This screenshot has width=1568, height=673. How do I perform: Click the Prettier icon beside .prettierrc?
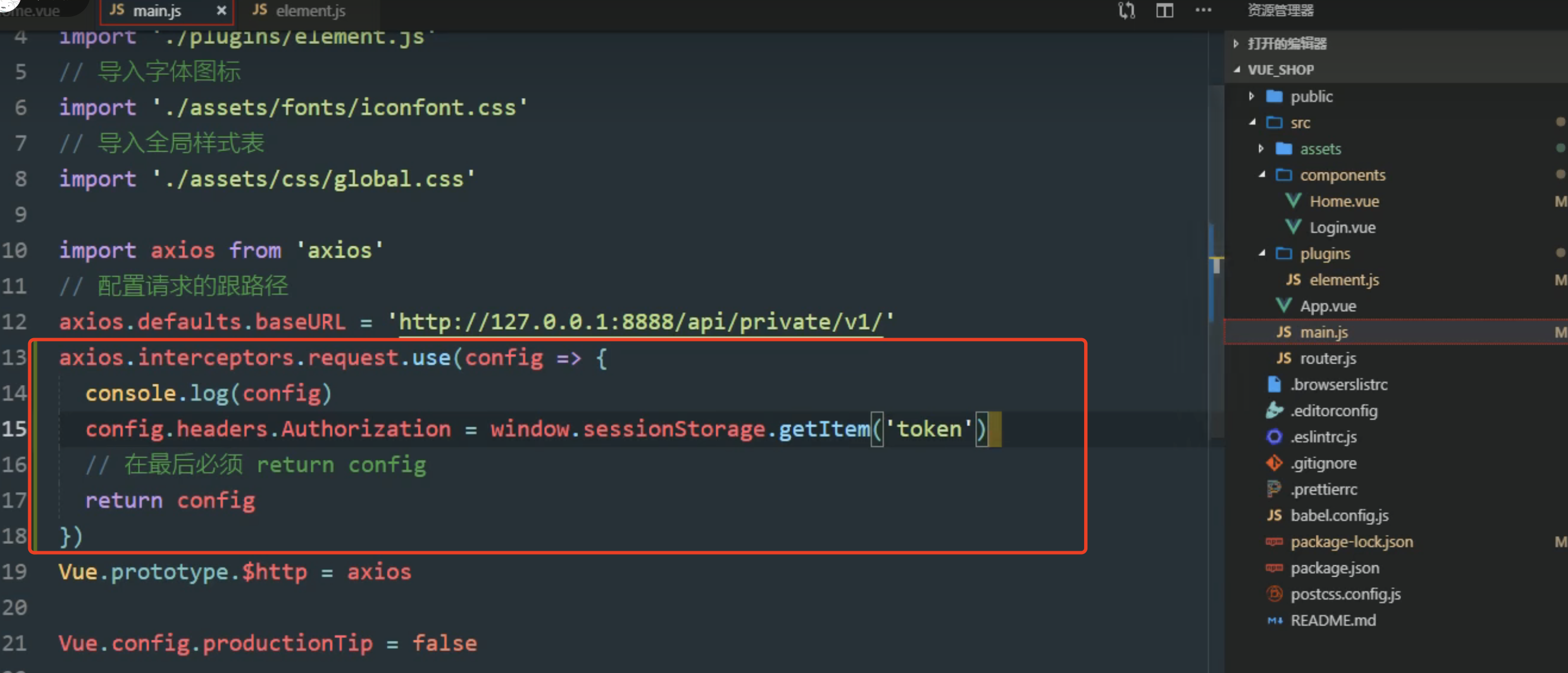(1274, 489)
